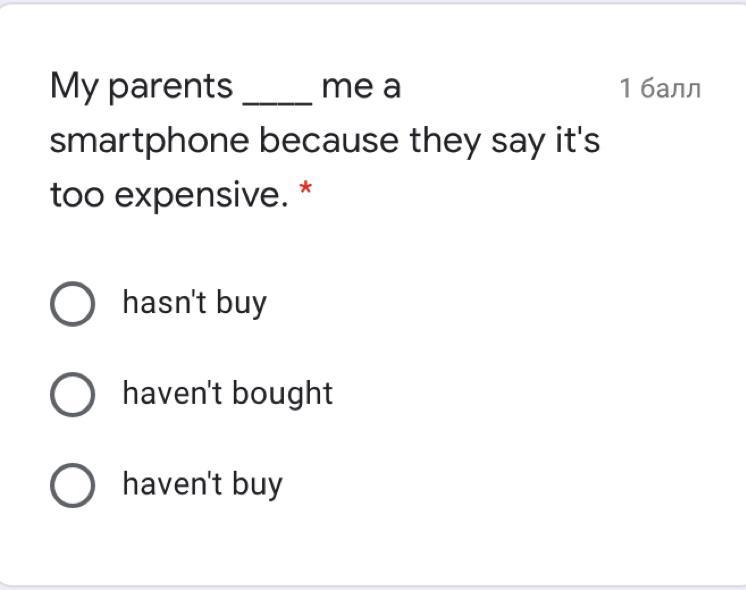
Task: Click the word "expensive." in the question
Action: (200, 196)
